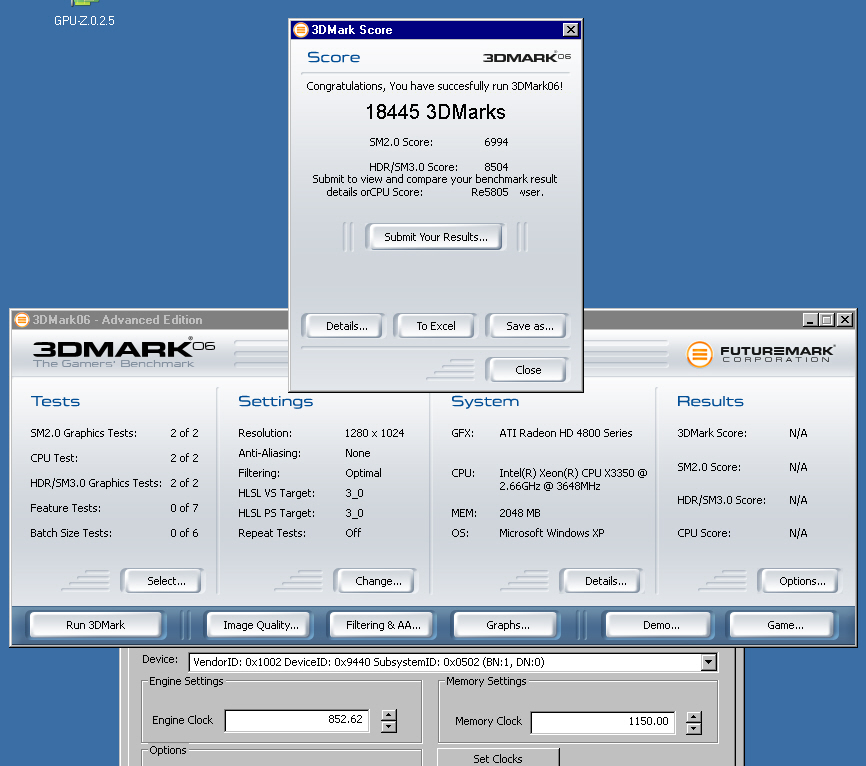This screenshot has height=766, width=866.
Task: Close the 3DMark Score dialog with X
Action: pos(571,30)
